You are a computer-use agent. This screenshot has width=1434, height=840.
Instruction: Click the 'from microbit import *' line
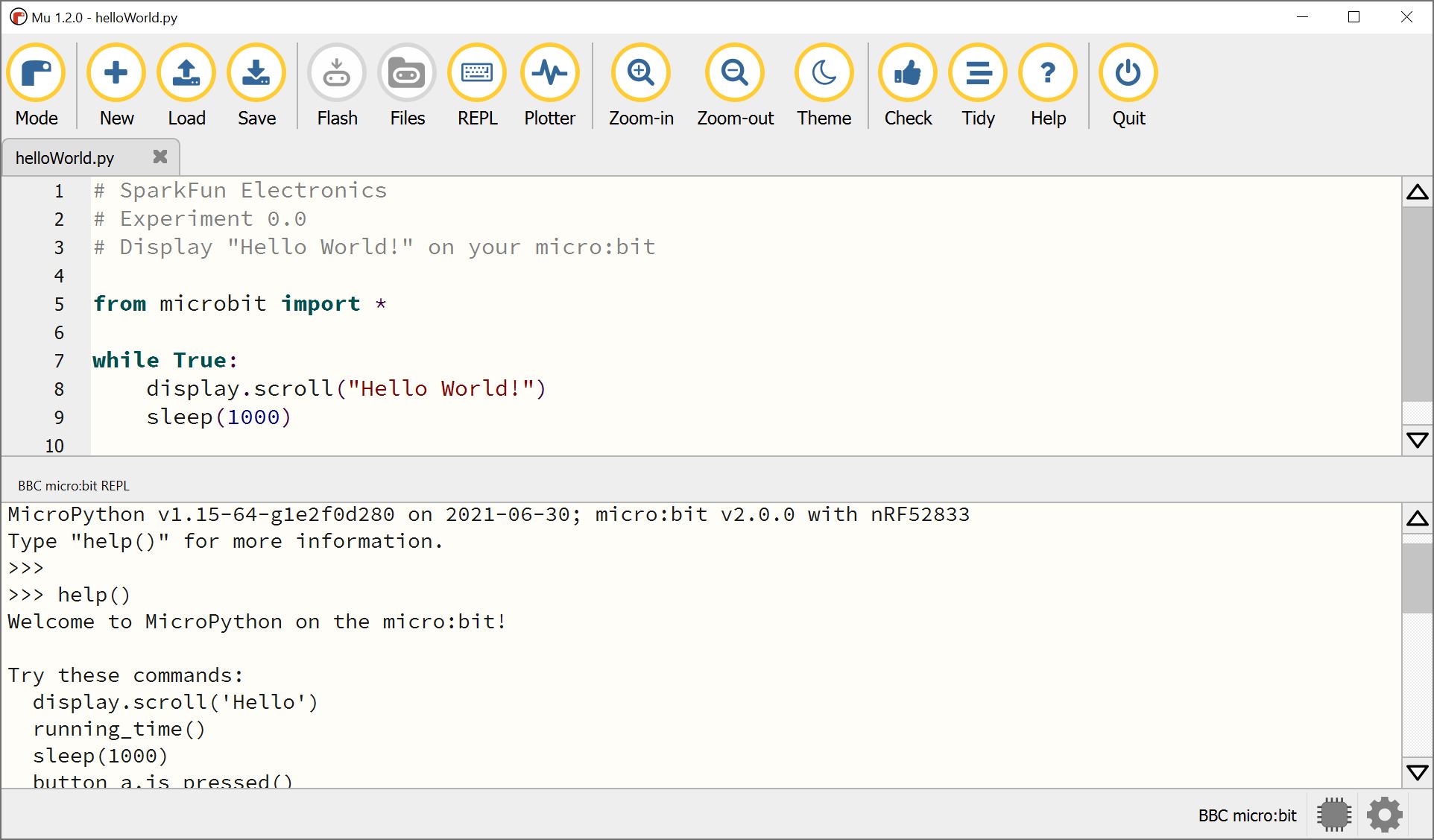239,304
